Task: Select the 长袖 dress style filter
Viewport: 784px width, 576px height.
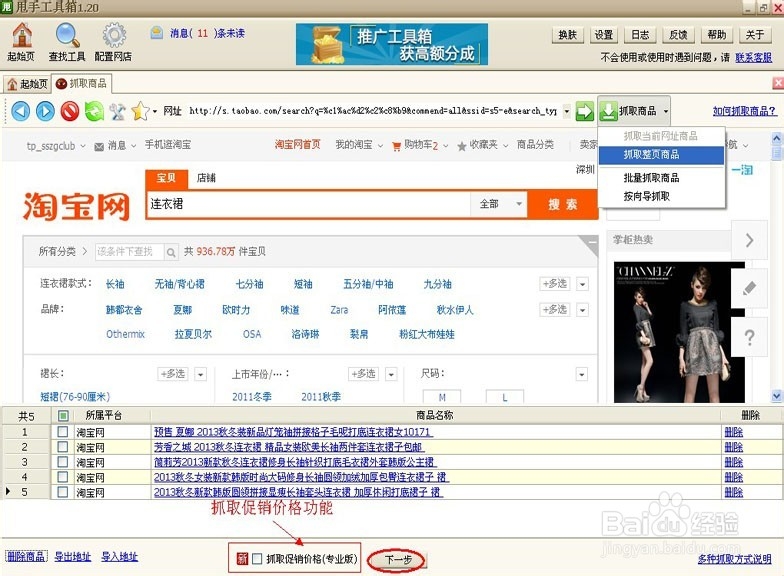Action: click(x=115, y=284)
